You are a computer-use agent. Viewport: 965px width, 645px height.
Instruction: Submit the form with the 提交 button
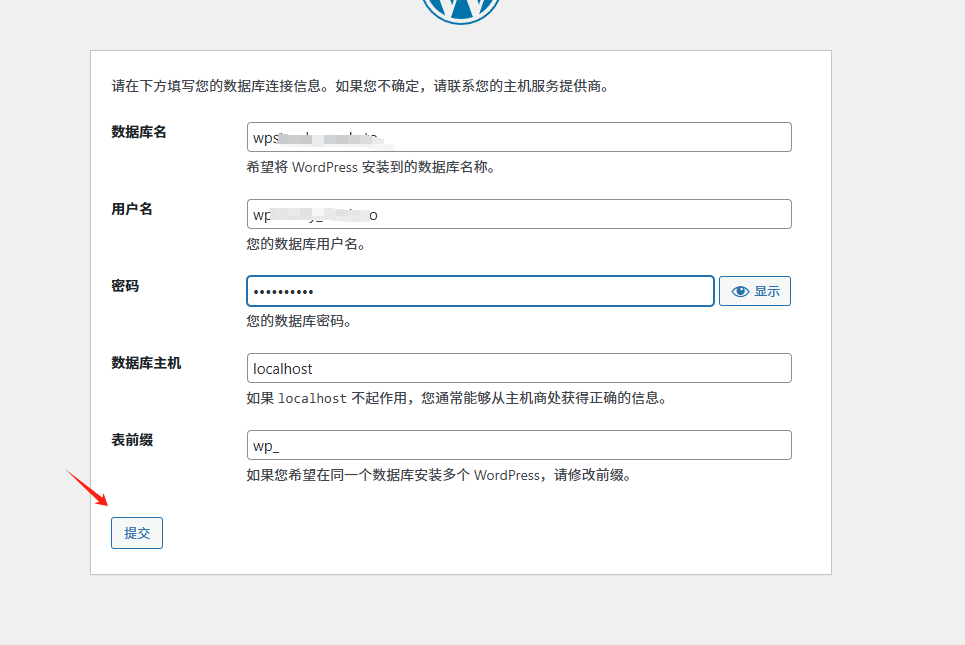[x=137, y=533]
